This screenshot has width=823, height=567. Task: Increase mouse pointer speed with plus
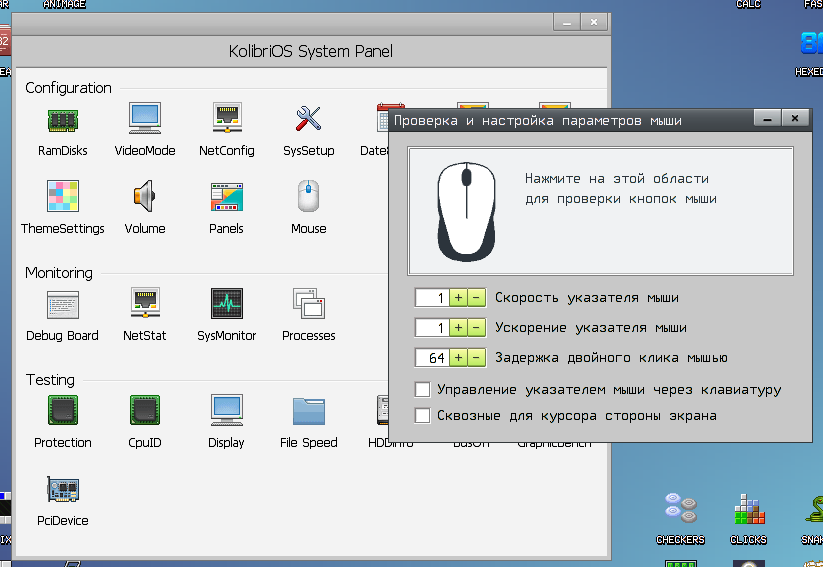pyautogui.click(x=458, y=298)
